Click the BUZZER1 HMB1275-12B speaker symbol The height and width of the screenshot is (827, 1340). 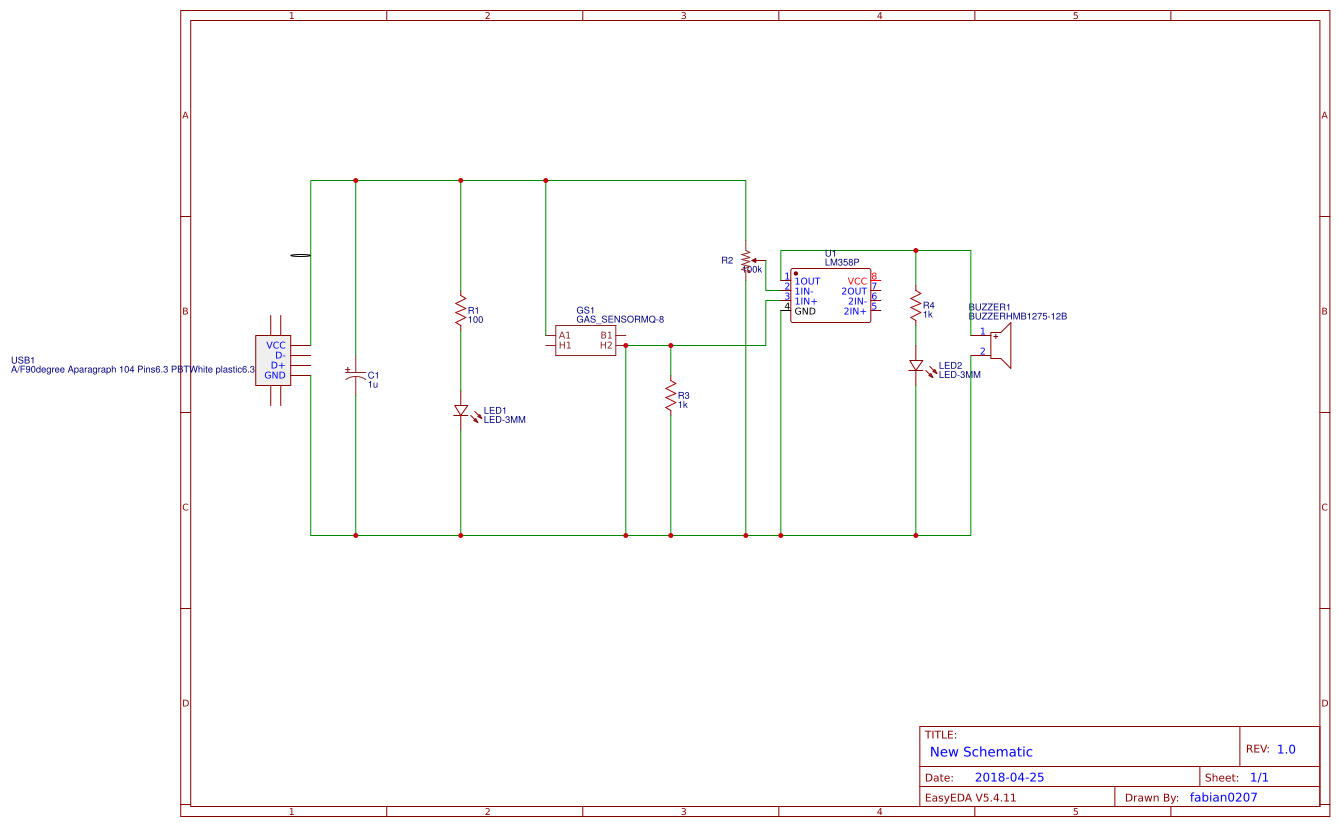[x=1002, y=345]
